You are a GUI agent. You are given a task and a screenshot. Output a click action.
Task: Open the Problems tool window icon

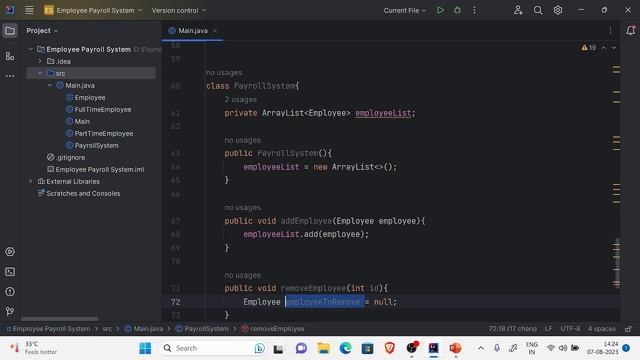(x=10, y=292)
